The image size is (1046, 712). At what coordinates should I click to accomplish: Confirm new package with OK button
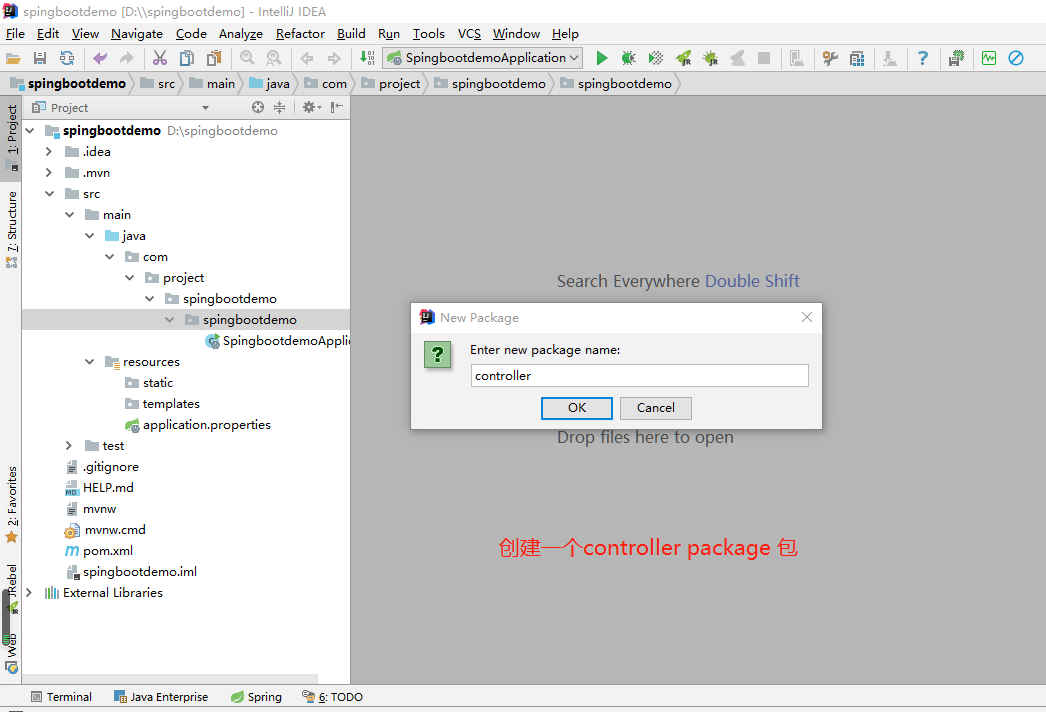pyautogui.click(x=576, y=408)
